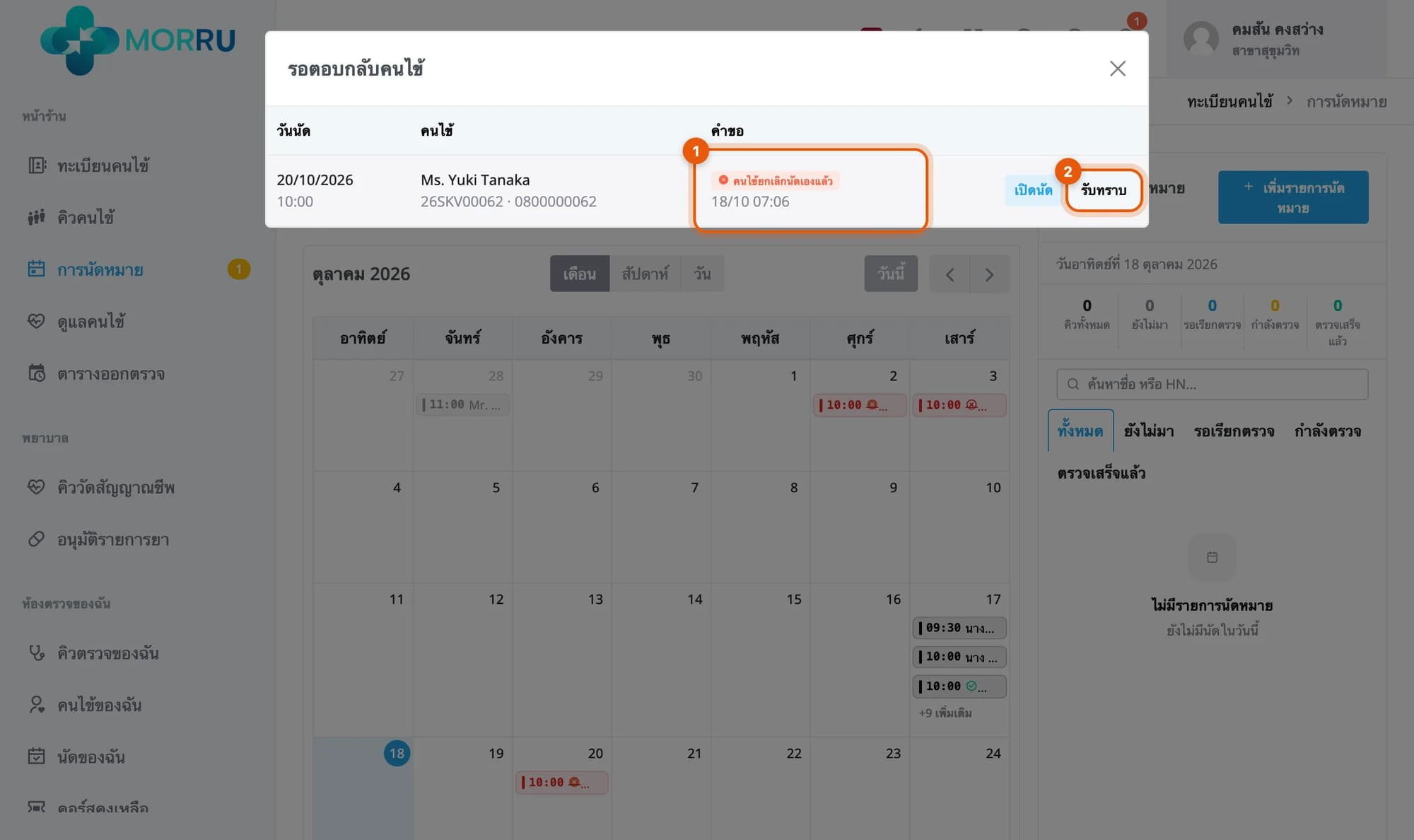Screen dimensions: 1414x840
Task: Select the กำลังตรวจ filter tab
Action: pos(1328,431)
